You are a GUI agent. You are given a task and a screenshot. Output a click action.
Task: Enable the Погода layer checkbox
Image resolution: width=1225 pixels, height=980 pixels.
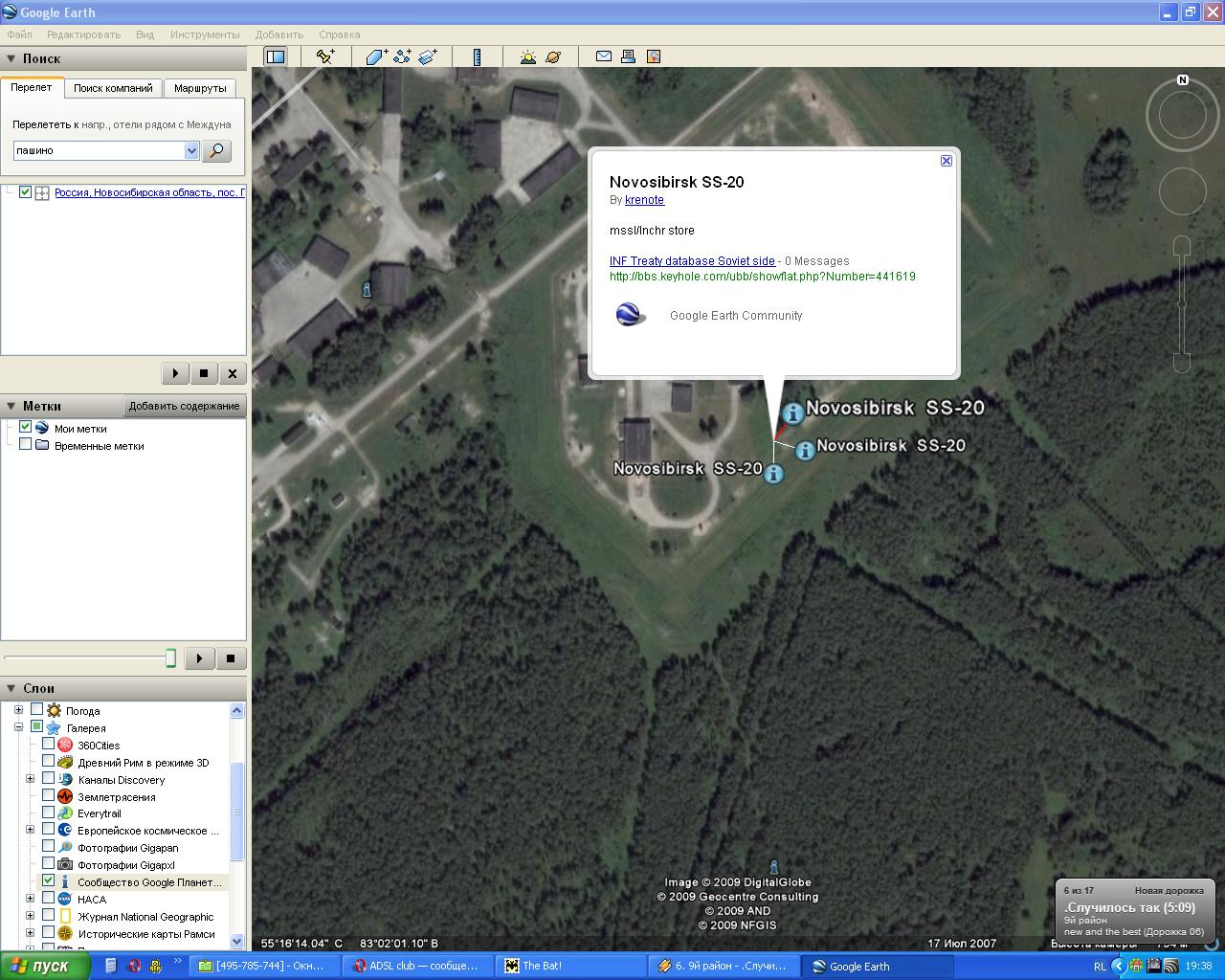[36, 710]
